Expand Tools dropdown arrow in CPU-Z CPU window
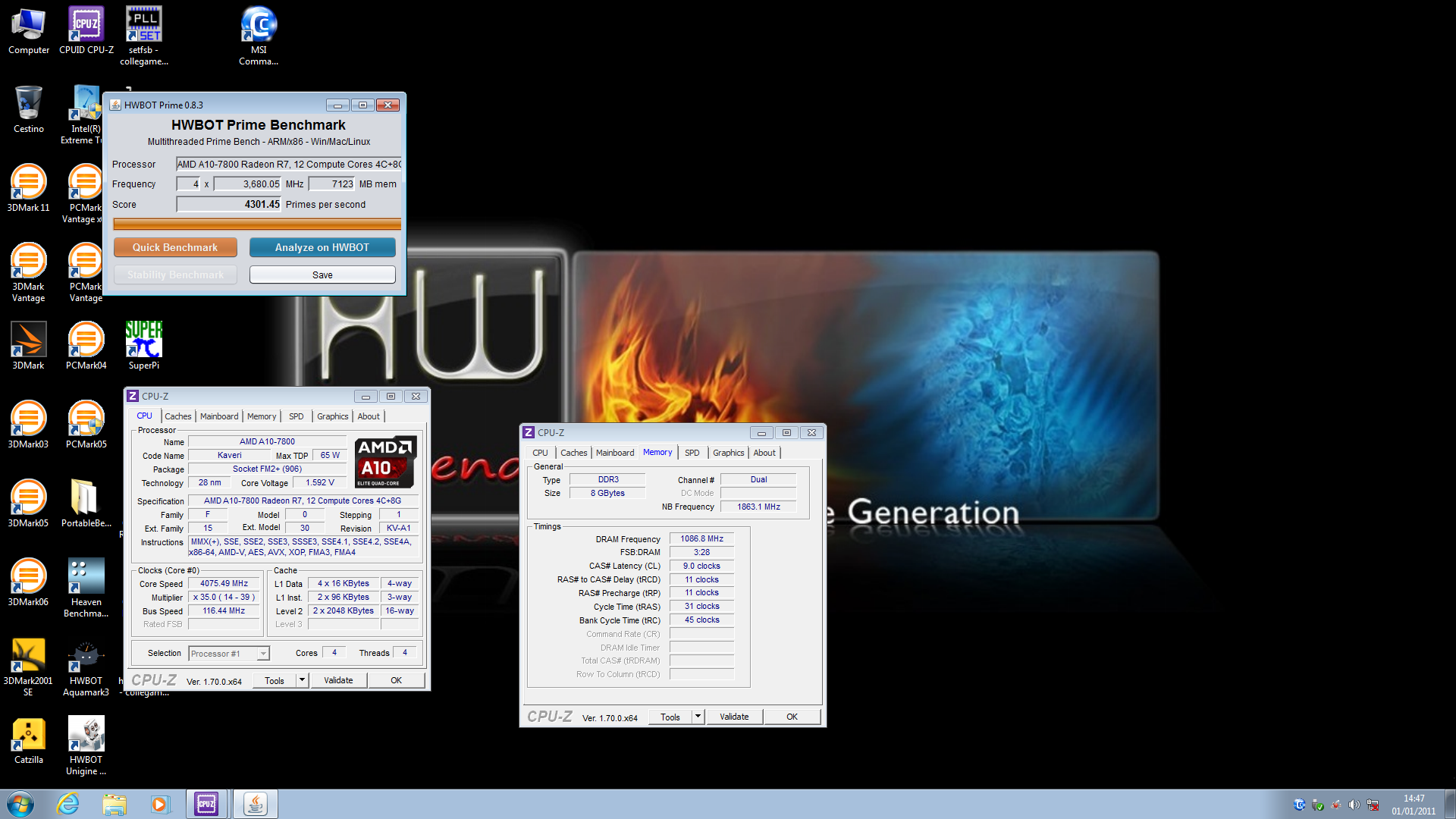 click(x=302, y=680)
